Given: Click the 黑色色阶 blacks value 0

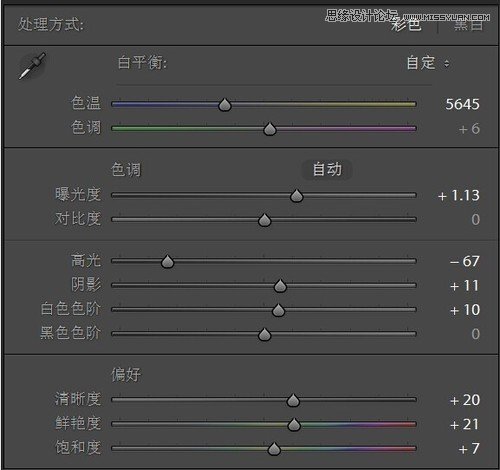Looking at the screenshot, I should pos(476,334).
